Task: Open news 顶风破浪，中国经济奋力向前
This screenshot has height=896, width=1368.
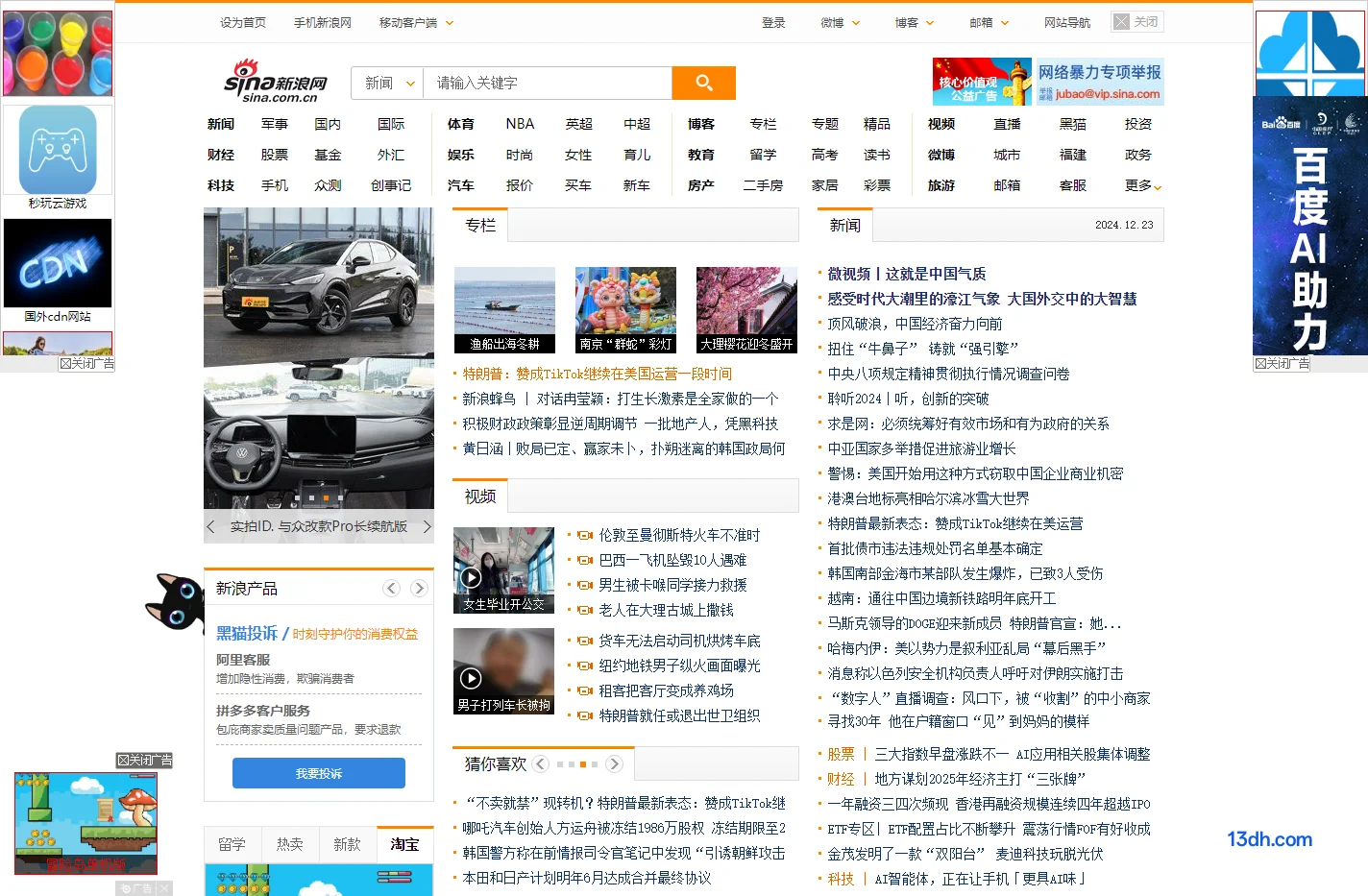Action: click(x=915, y=324)
